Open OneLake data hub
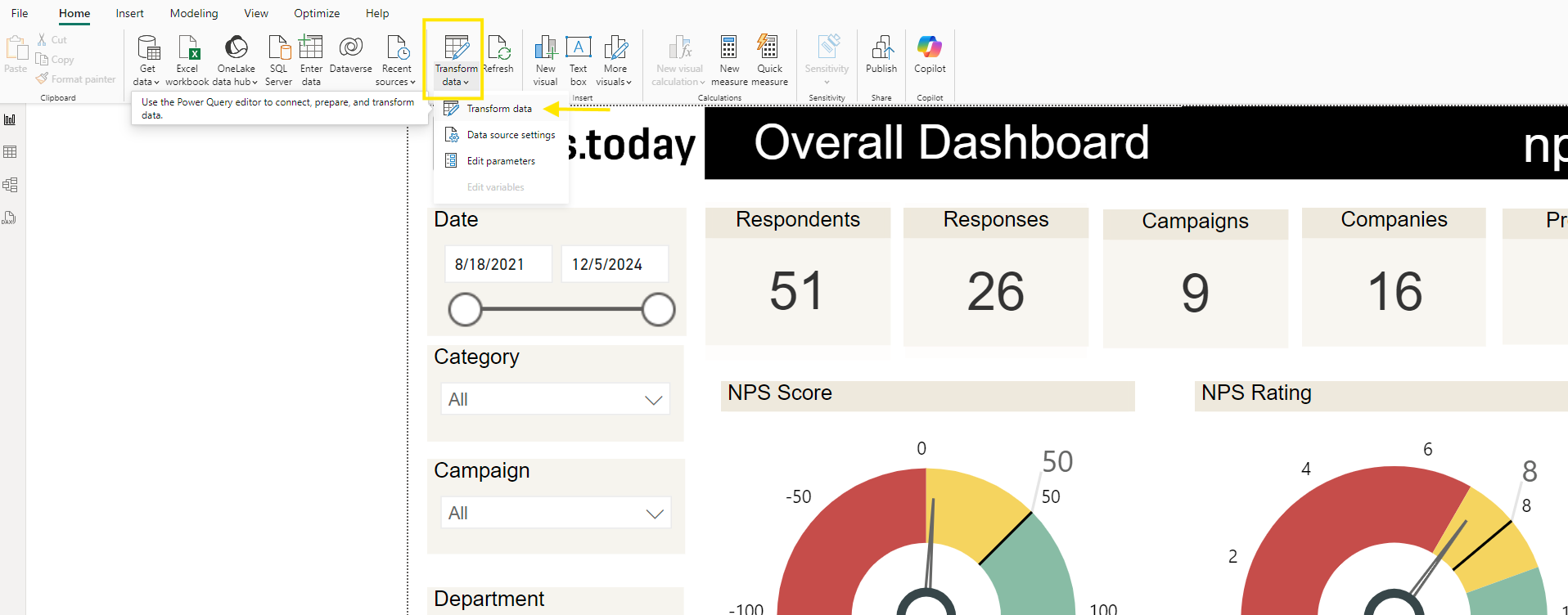 point(236,49)
